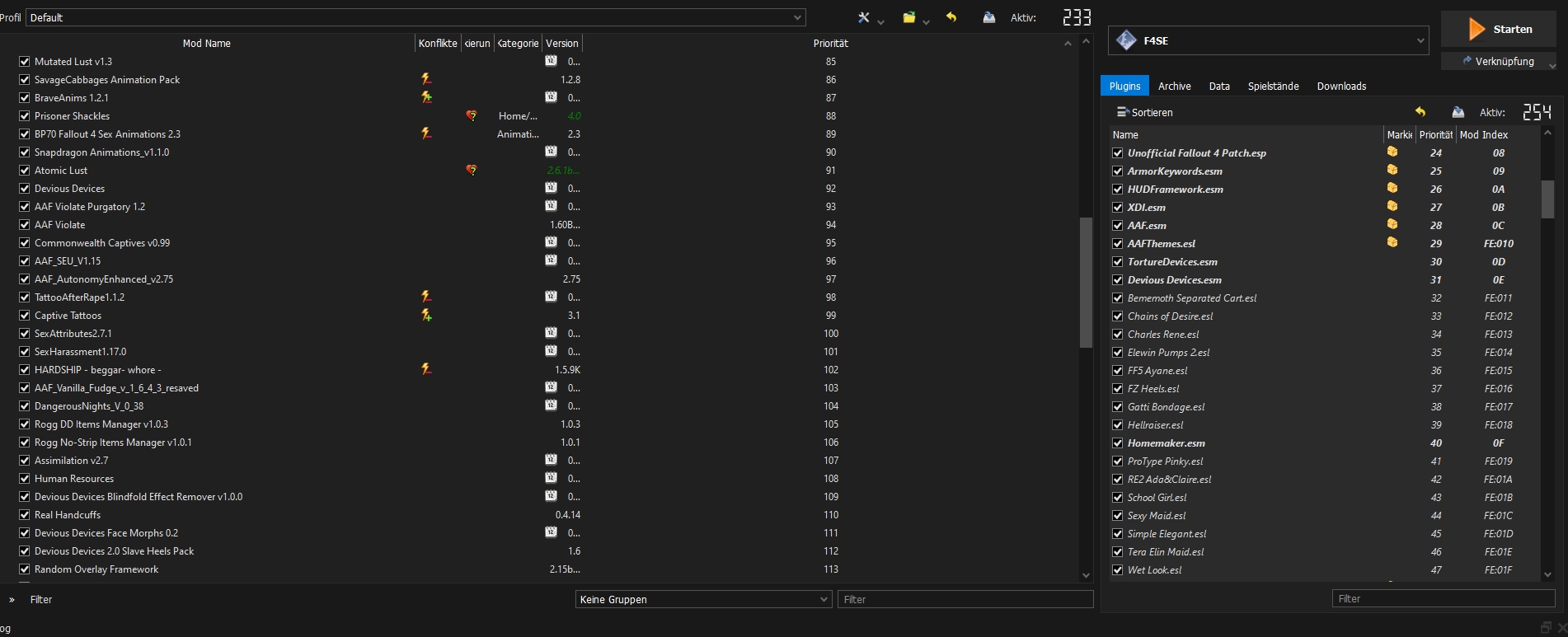Disable the TortureDevices.esm plugin

(x=1118, y=261)
